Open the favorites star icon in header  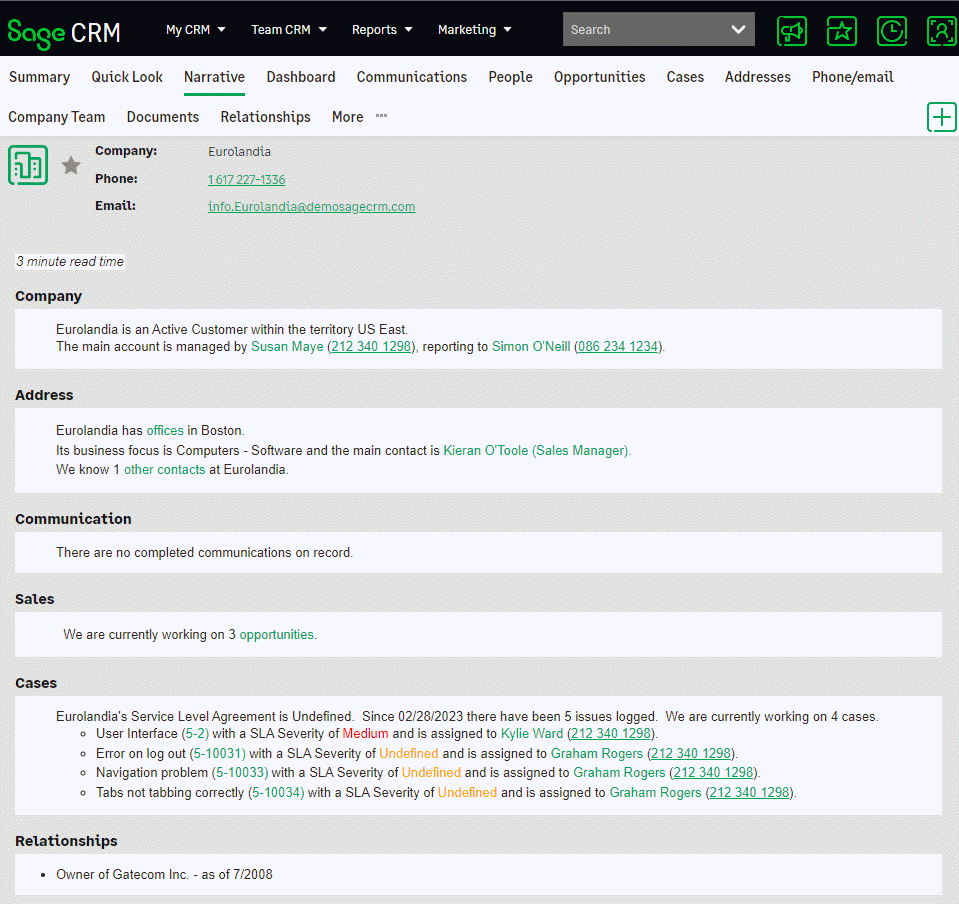(x=842, y=31)
